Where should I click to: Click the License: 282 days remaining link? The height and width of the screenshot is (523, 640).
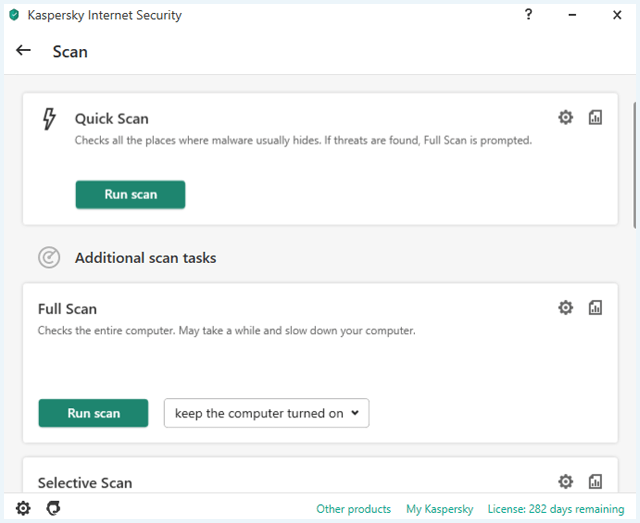click(556, 509)
